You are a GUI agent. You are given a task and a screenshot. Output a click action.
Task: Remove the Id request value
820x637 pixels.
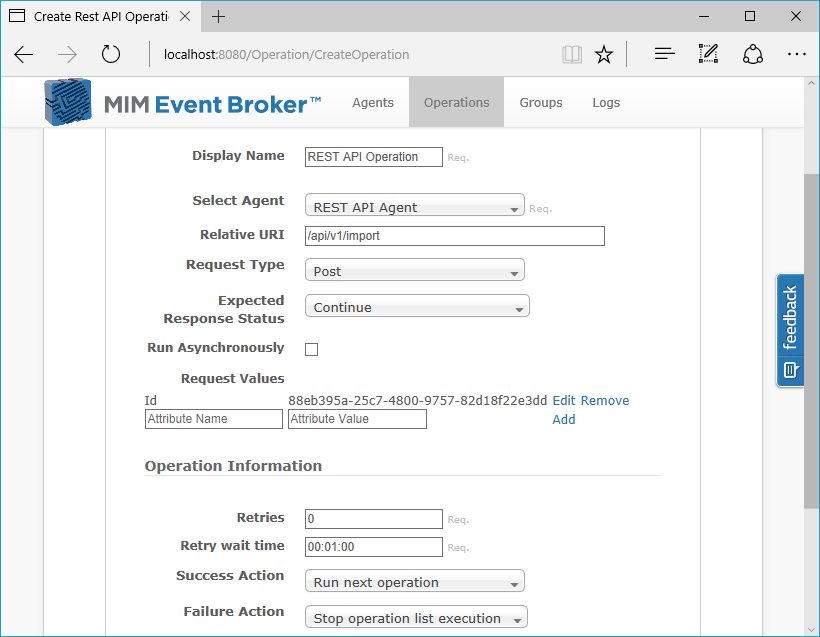click(605, 401)
